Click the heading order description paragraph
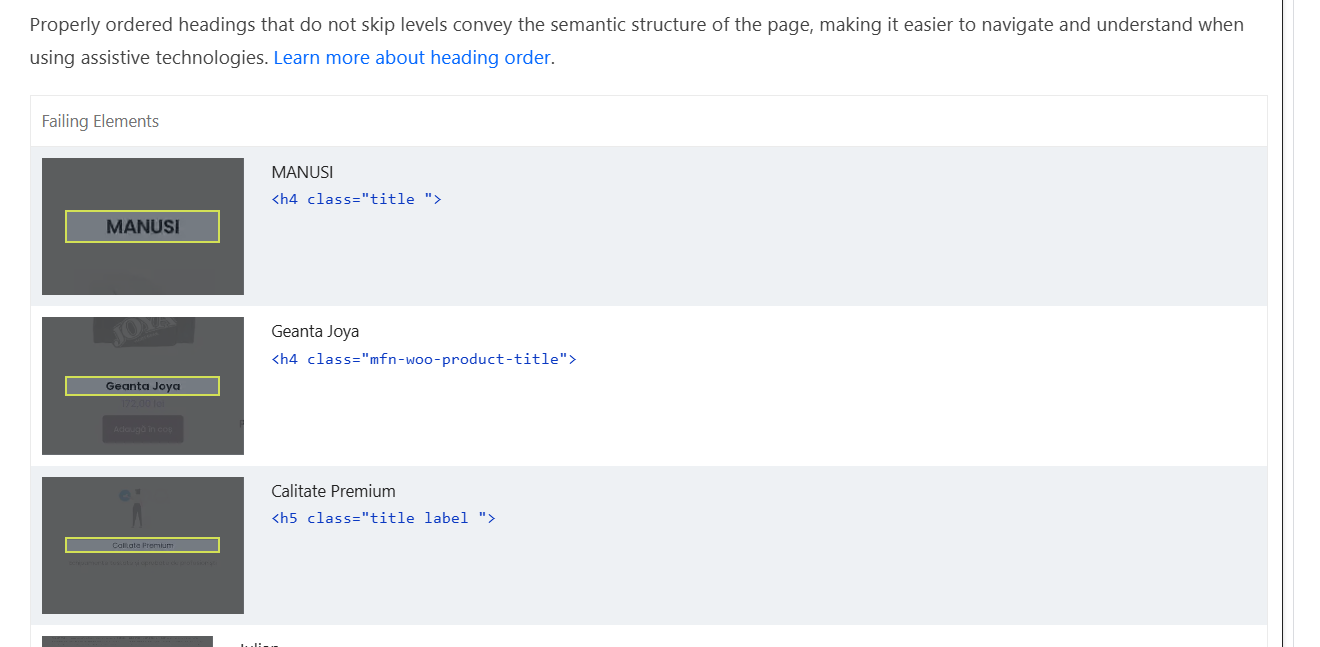 [x=637, y=41]
